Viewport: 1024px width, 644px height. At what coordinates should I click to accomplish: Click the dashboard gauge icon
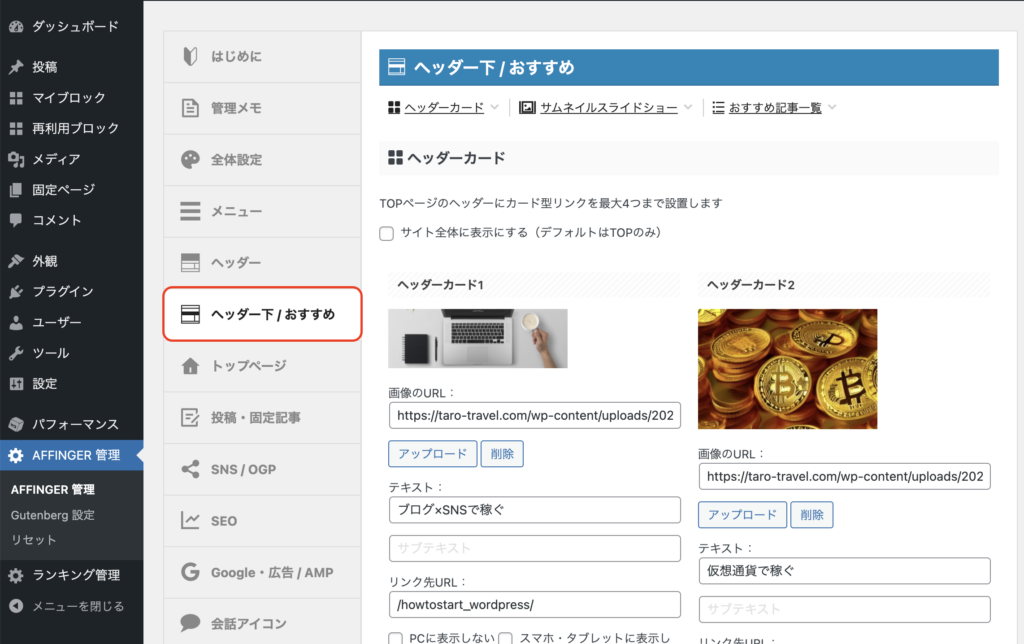[x=16, y=27]
